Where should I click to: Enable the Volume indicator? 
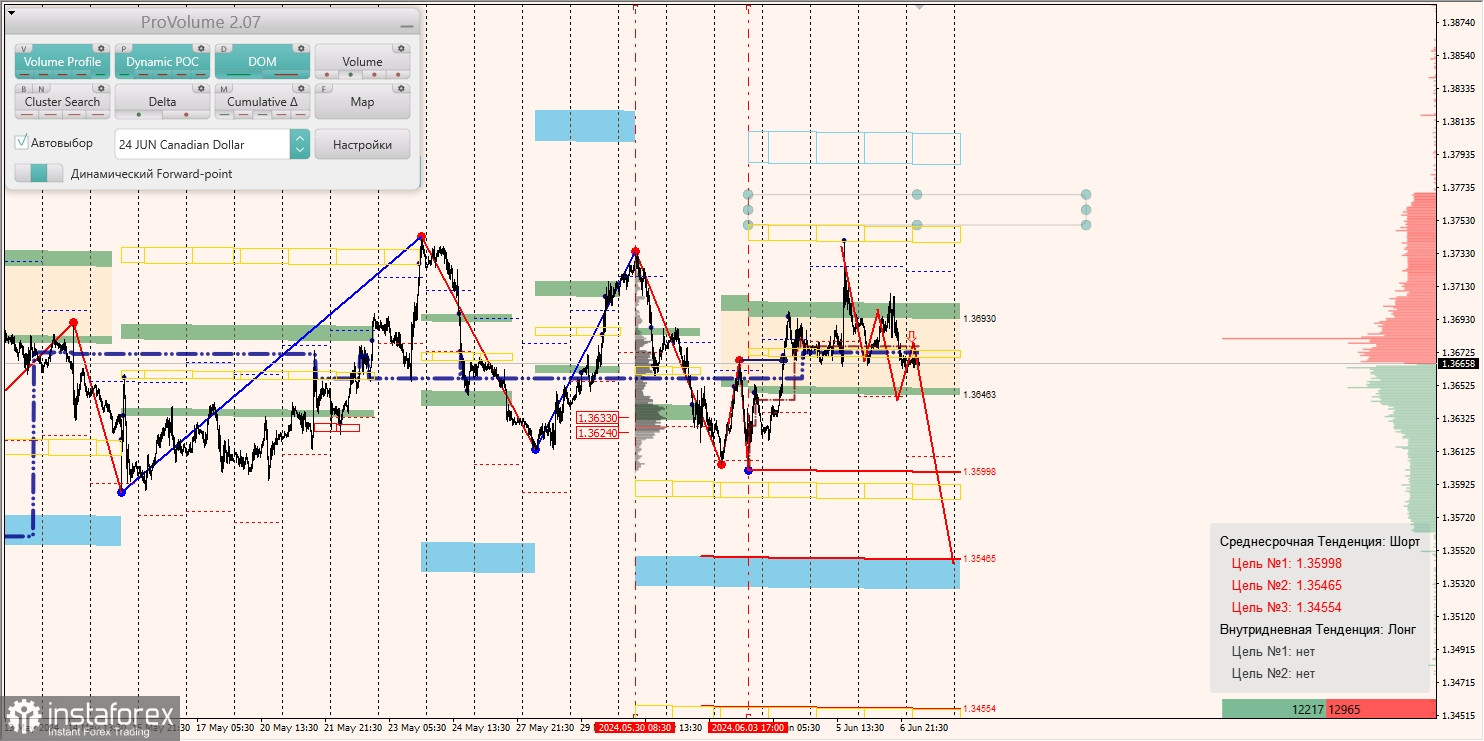(362, 62)
